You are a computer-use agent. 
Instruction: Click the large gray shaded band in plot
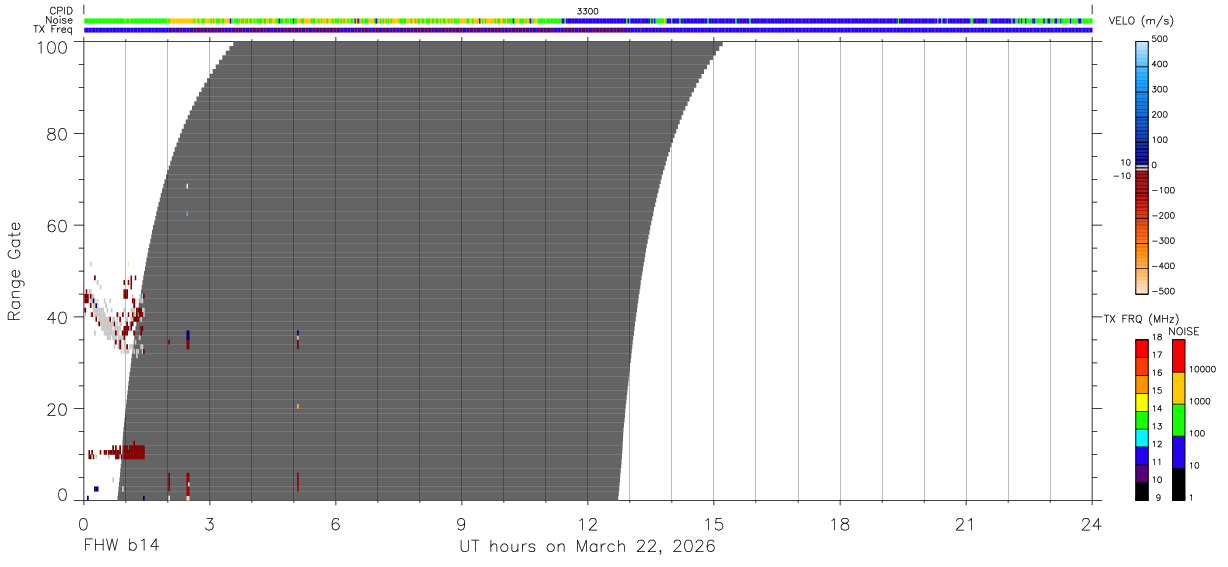[x=420, y=270]
